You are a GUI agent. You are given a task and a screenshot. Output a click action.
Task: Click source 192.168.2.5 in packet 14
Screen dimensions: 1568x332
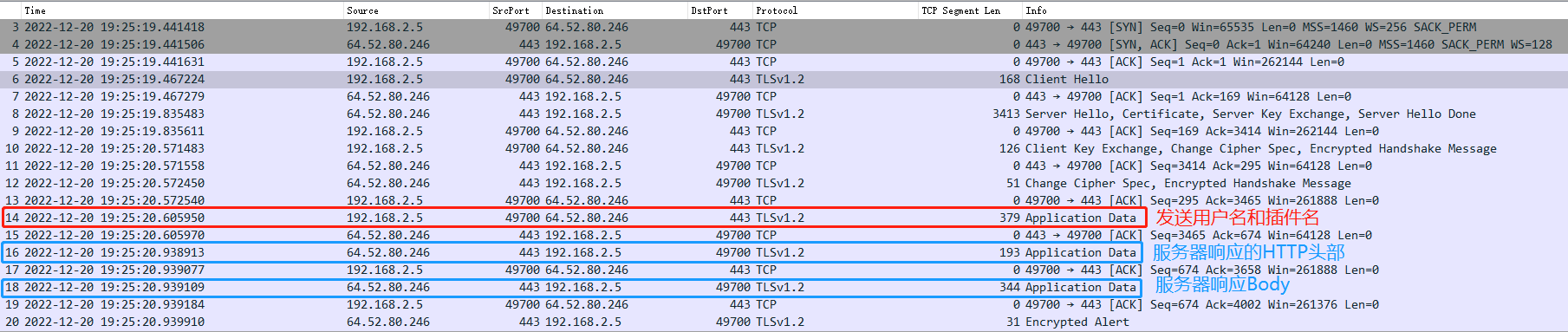pos(385,218)
